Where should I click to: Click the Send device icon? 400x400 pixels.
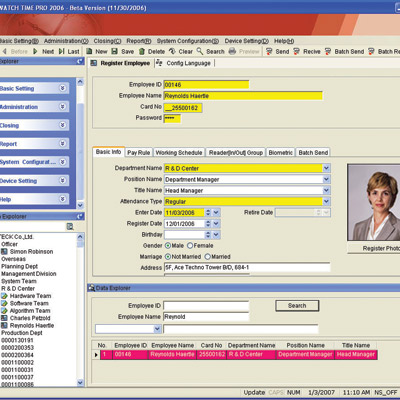[269, 51]
